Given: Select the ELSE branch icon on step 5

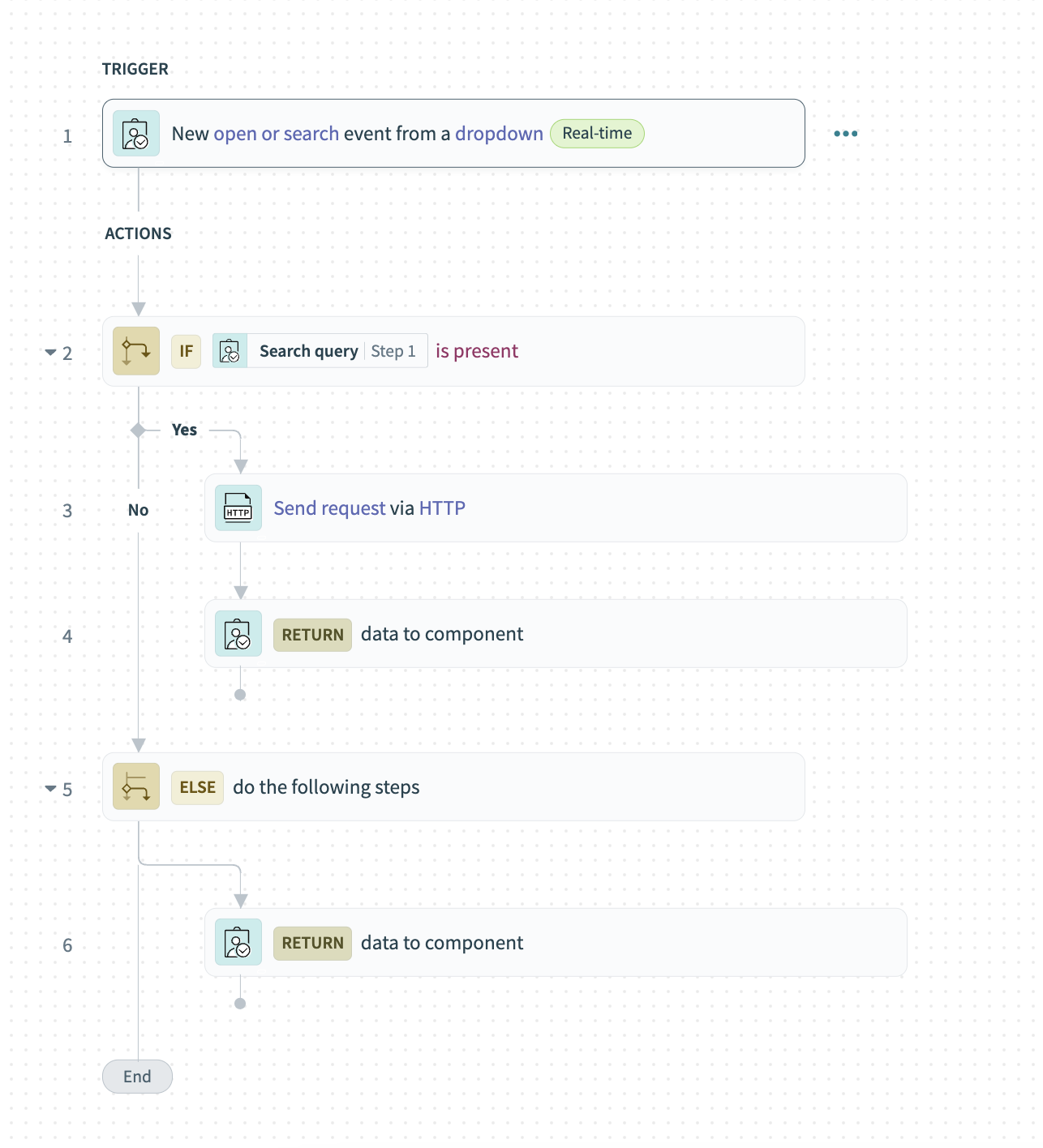Looking at the screenshot, I should pyautogui.click(x=135, y=786).
